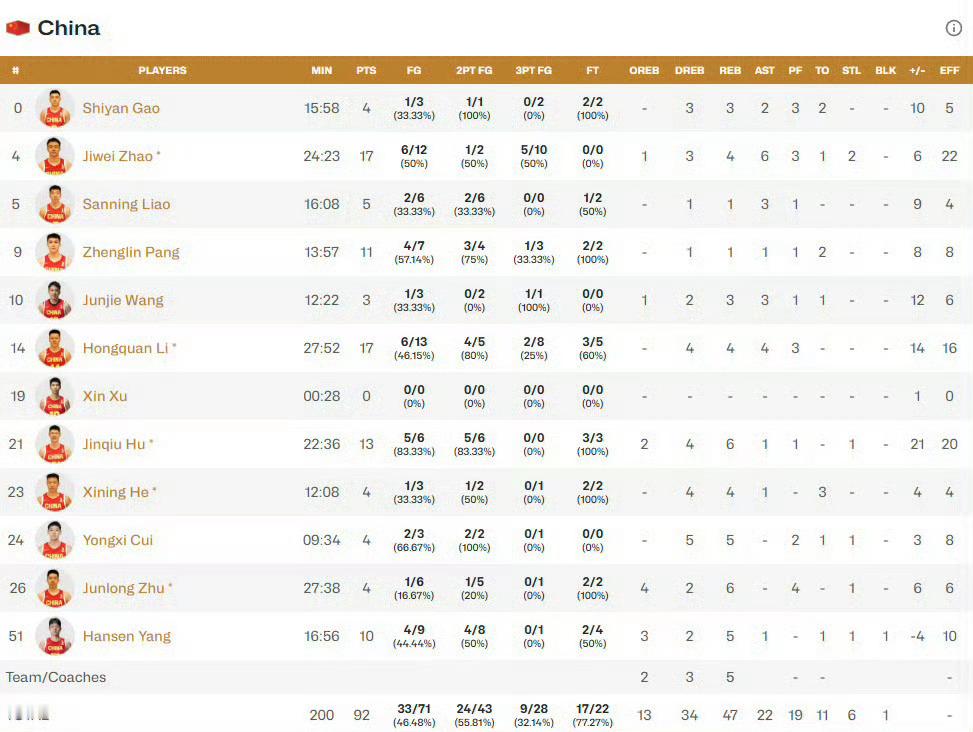The width and height of the screenshot is (973, 732).
Task: Click the TO column header
Action: pyautogui.click(x=822, y=71)
